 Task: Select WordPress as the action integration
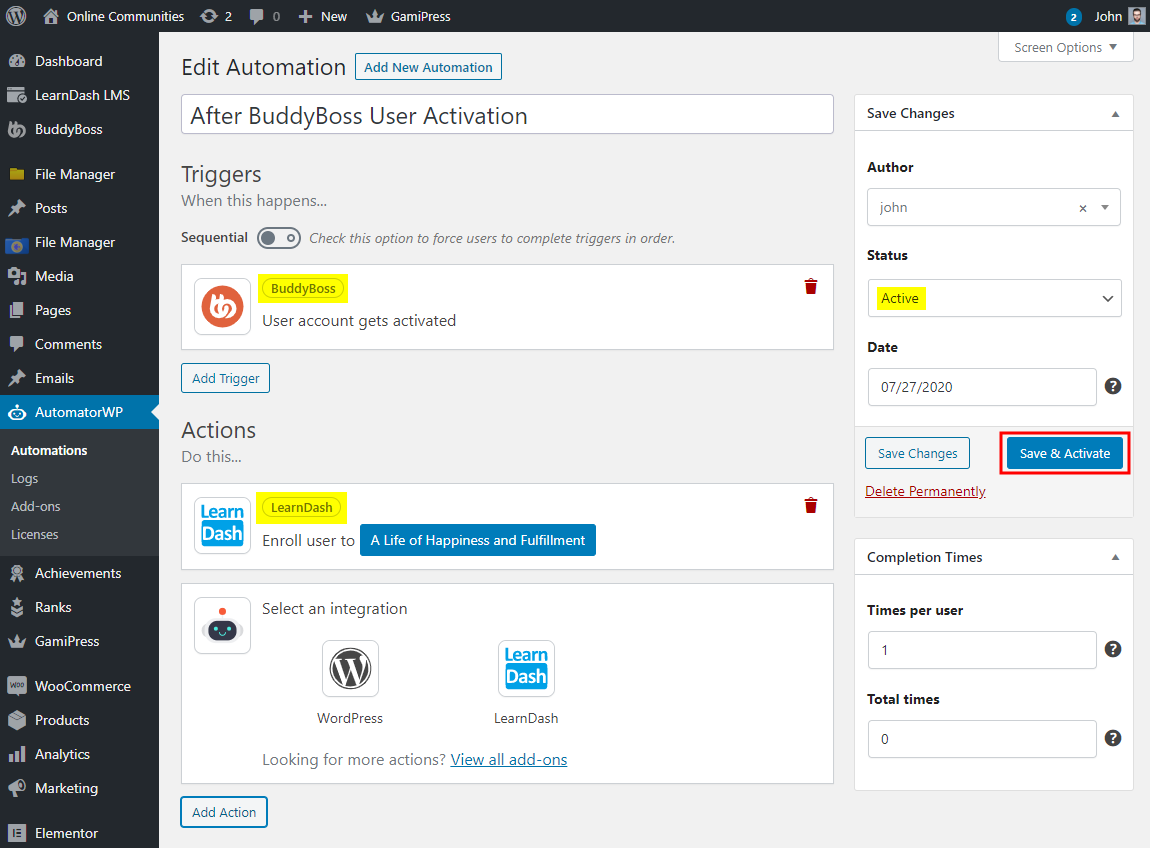(x=350, y=668)
